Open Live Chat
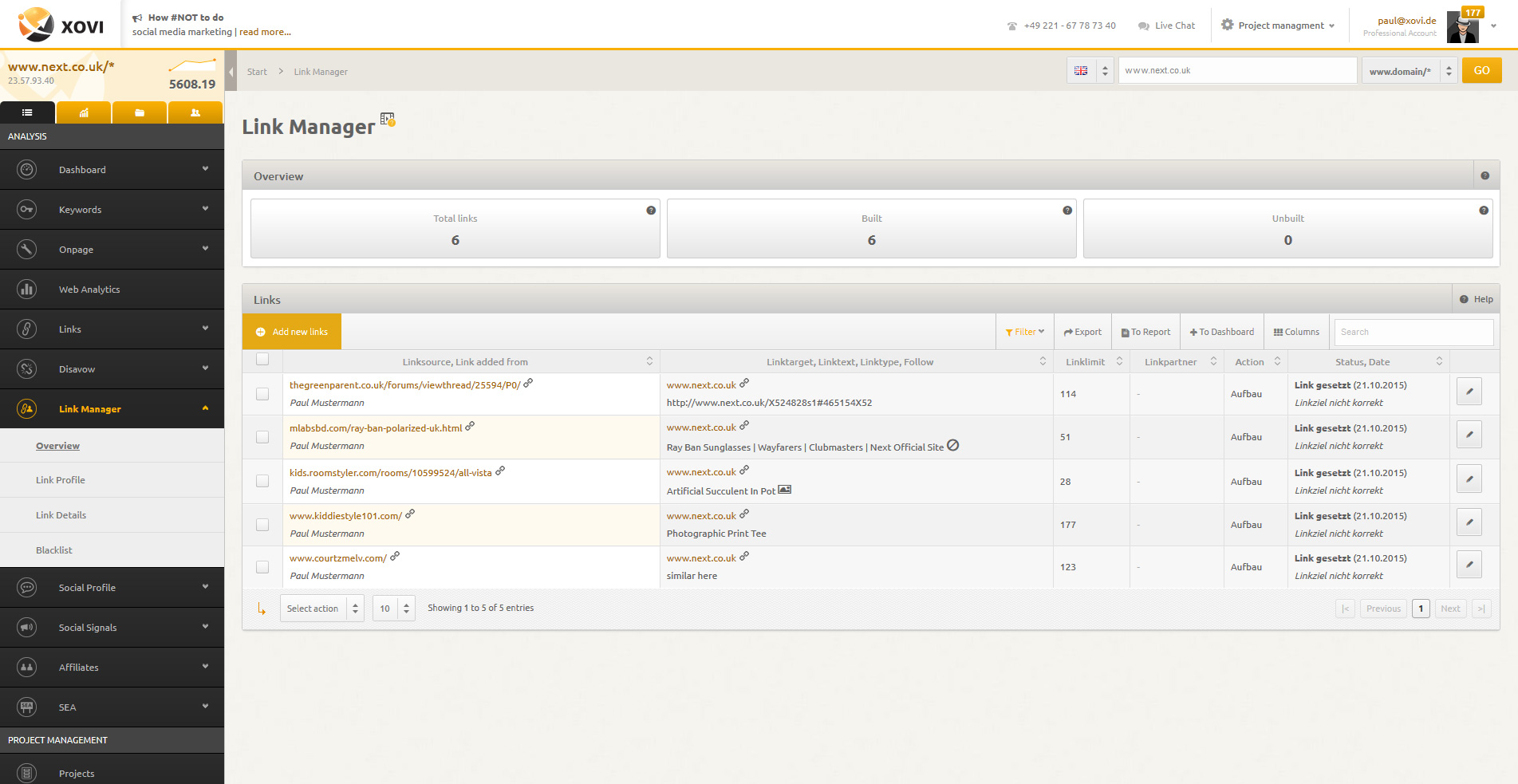1518x784 pixels. (x=1167, y=26)
